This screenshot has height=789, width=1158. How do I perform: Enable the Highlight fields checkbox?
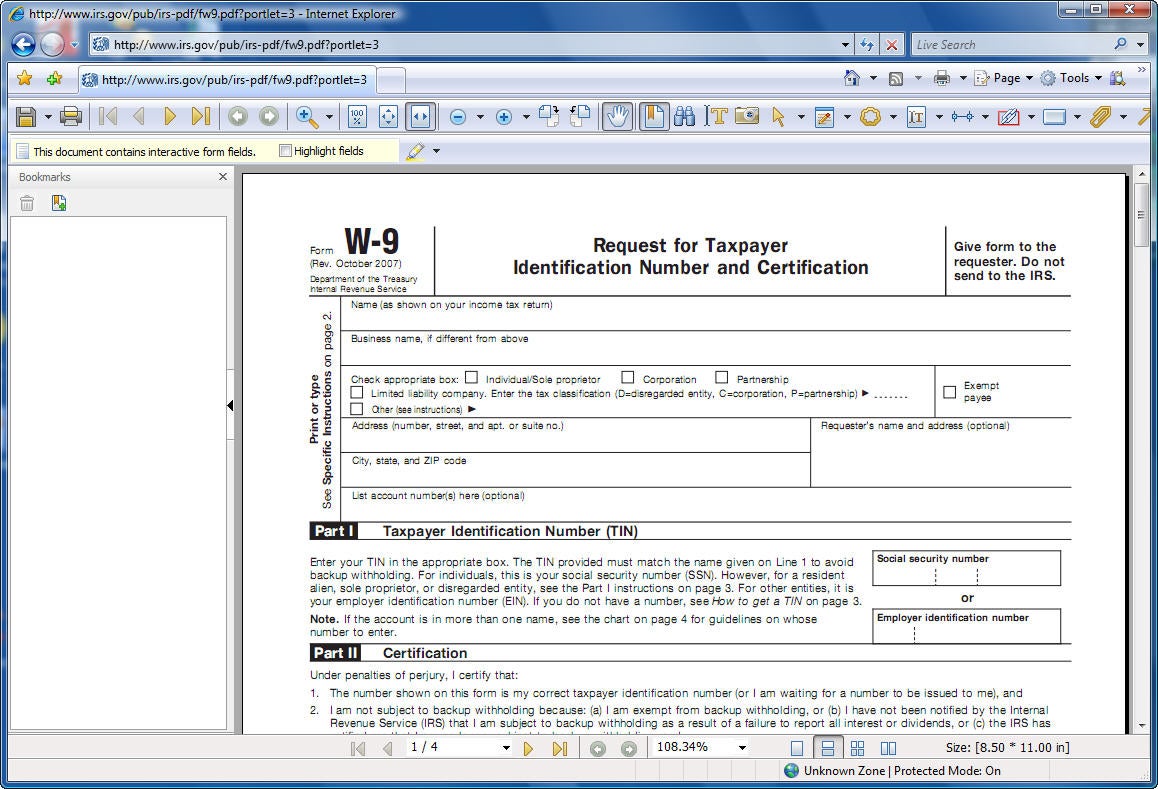(x=285, y=151)
